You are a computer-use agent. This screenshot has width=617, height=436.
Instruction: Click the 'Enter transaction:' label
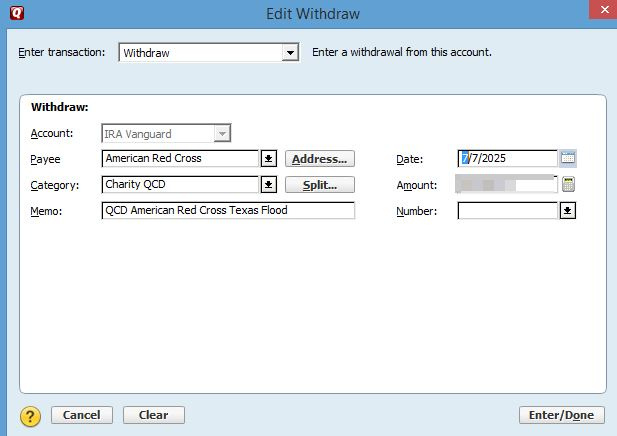[62, 52]
